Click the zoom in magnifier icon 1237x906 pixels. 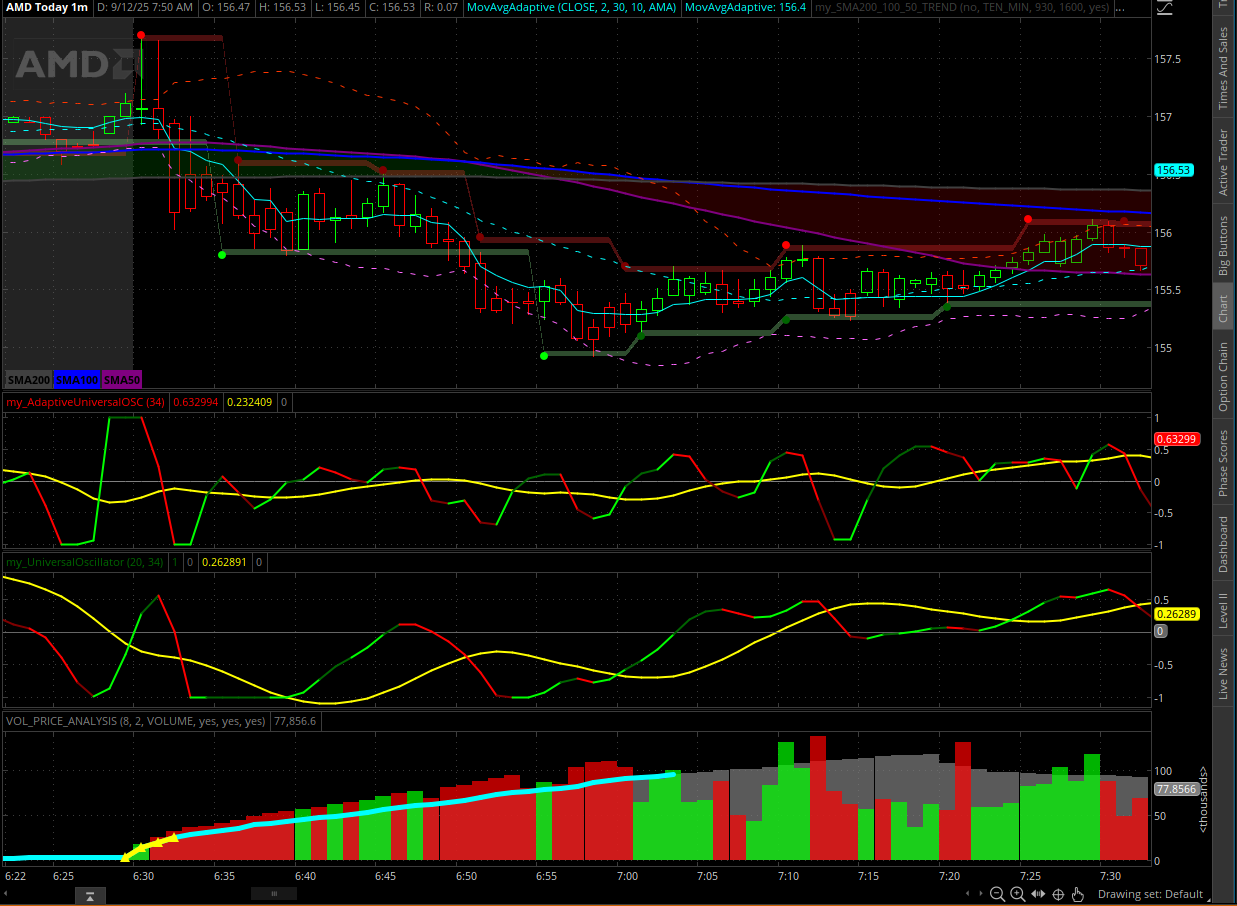[1017, 894]
